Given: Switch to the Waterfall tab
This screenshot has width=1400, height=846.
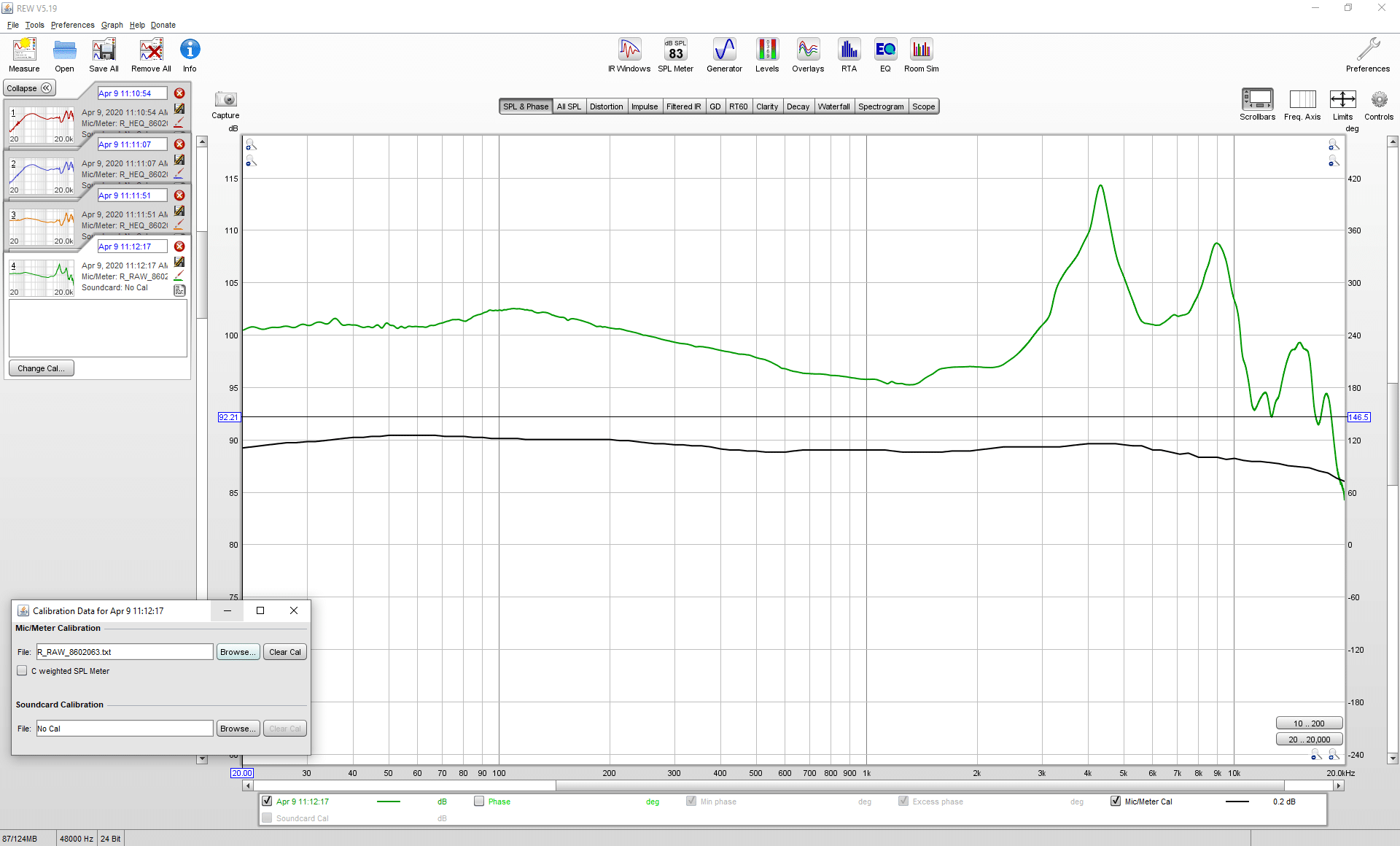Looking at the screenshot, I should (x=833, y=106).
